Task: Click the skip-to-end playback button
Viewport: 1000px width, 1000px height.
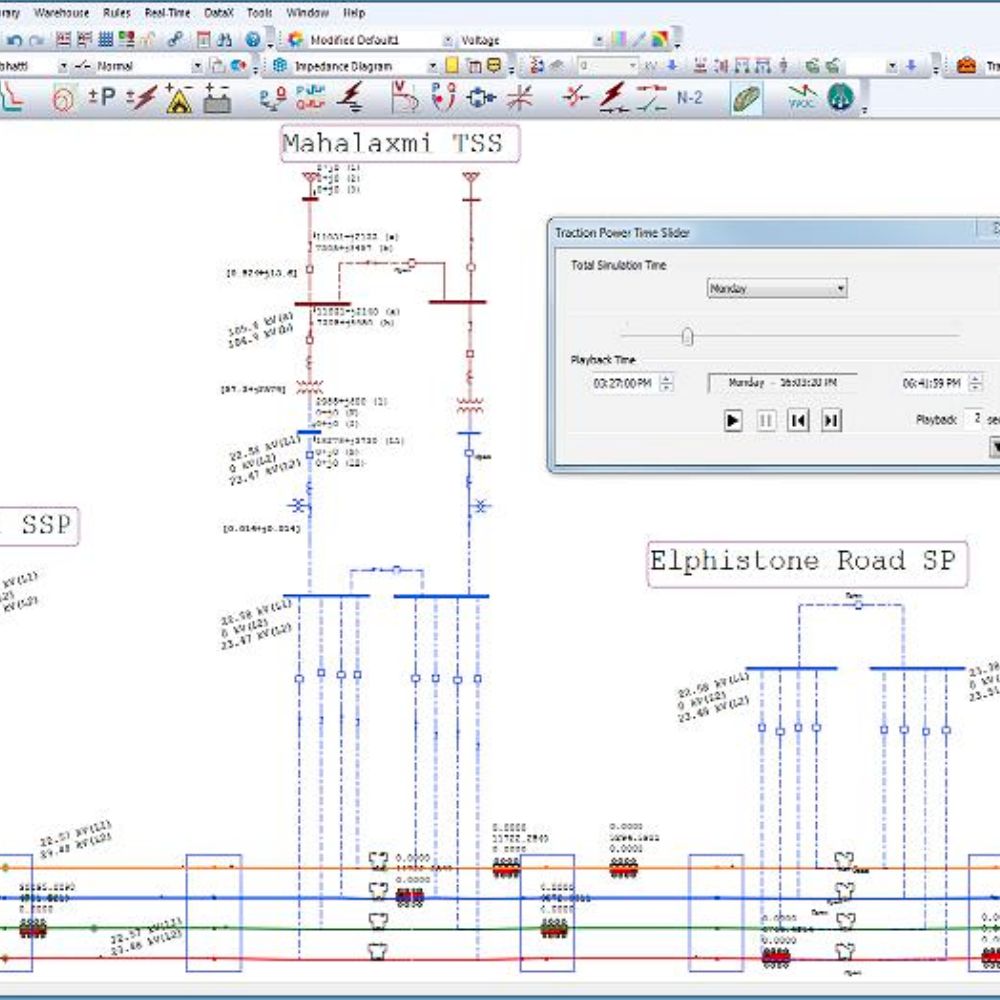Action: coord(830,421)
